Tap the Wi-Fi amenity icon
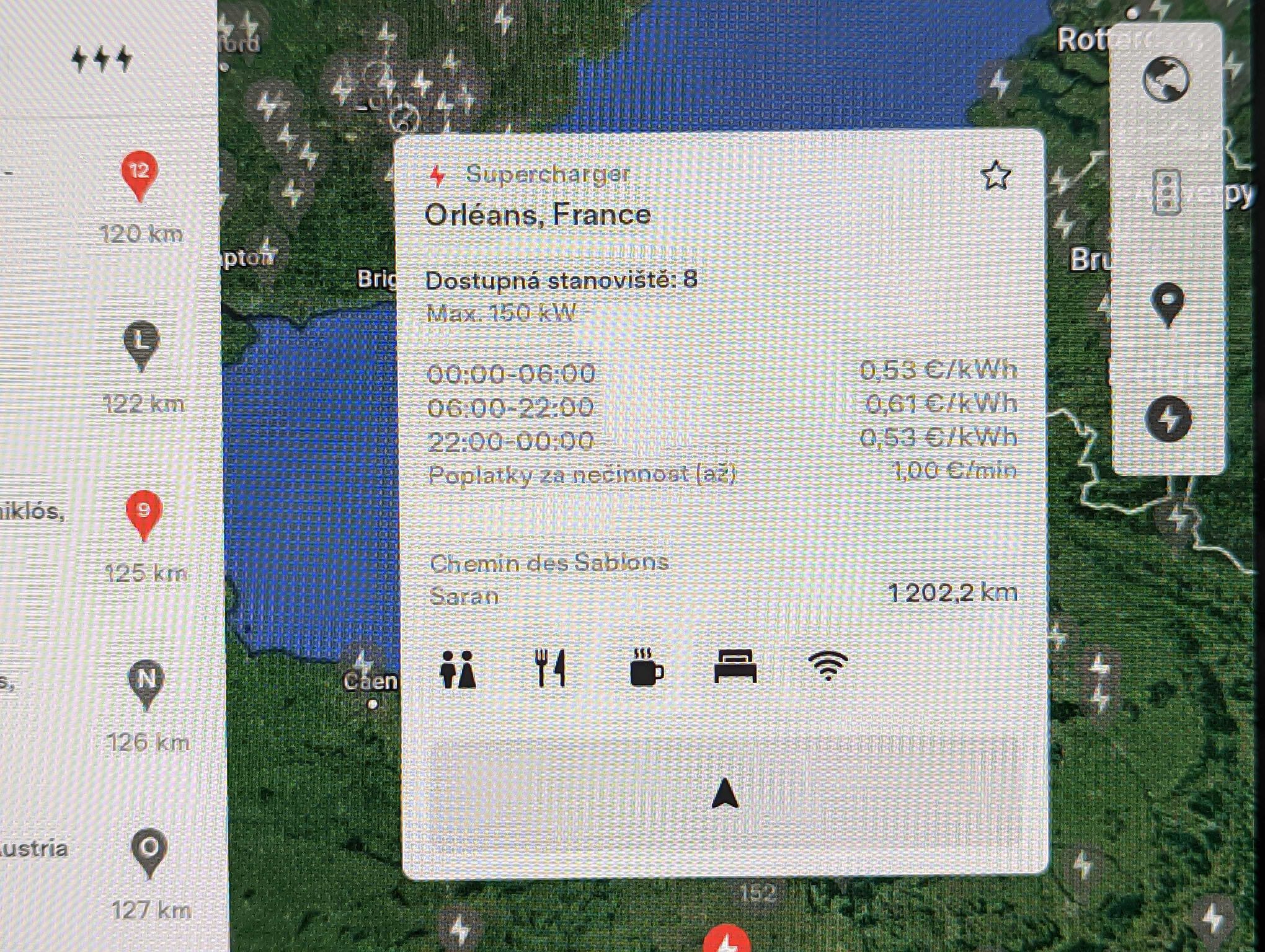This screenshot has width=1265, height=952. (x=828, y=666)
